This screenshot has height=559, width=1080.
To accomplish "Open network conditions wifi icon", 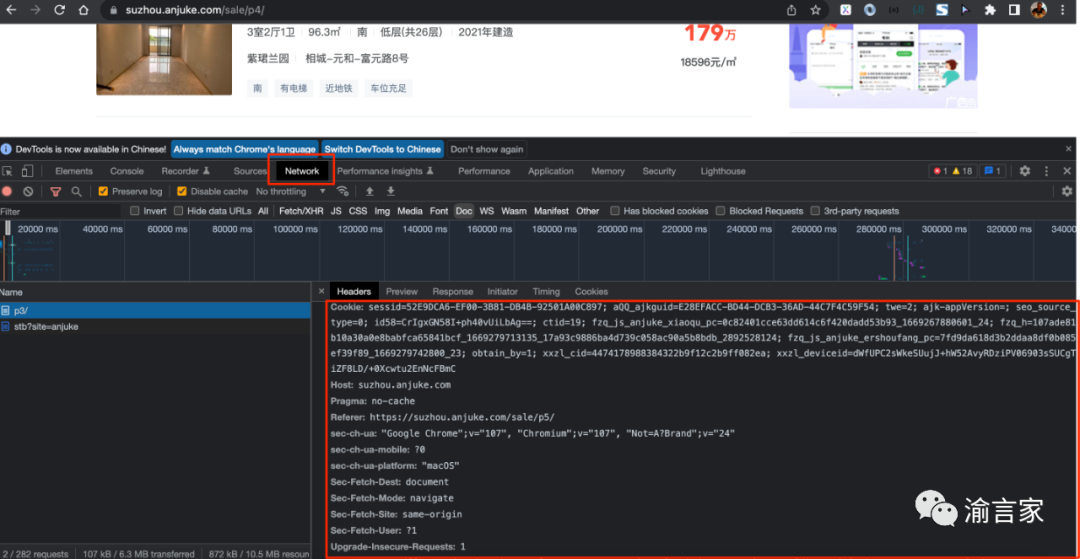I will click(342, 191).
